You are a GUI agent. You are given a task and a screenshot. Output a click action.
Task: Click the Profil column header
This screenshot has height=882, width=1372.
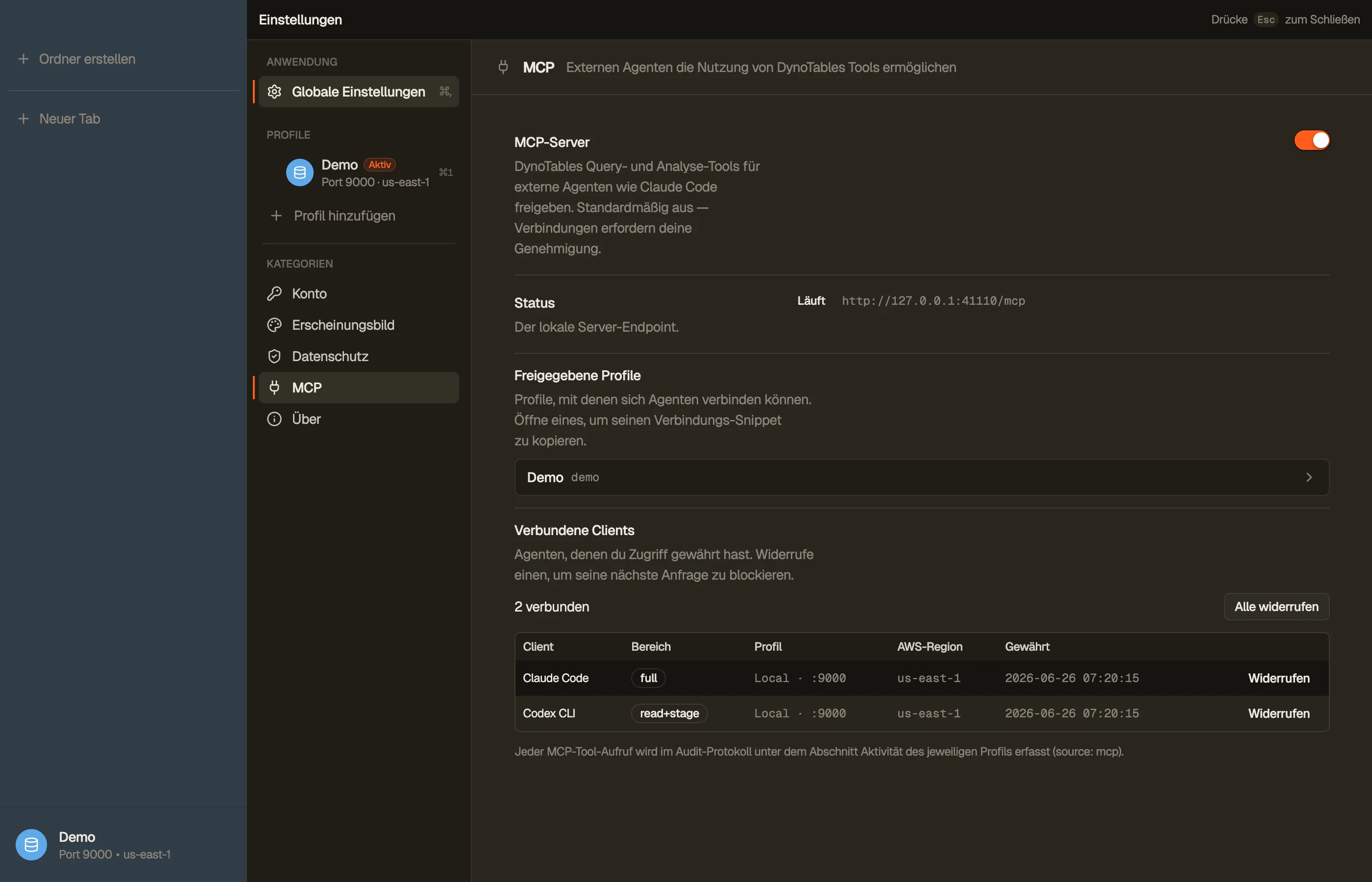point(767,647)
